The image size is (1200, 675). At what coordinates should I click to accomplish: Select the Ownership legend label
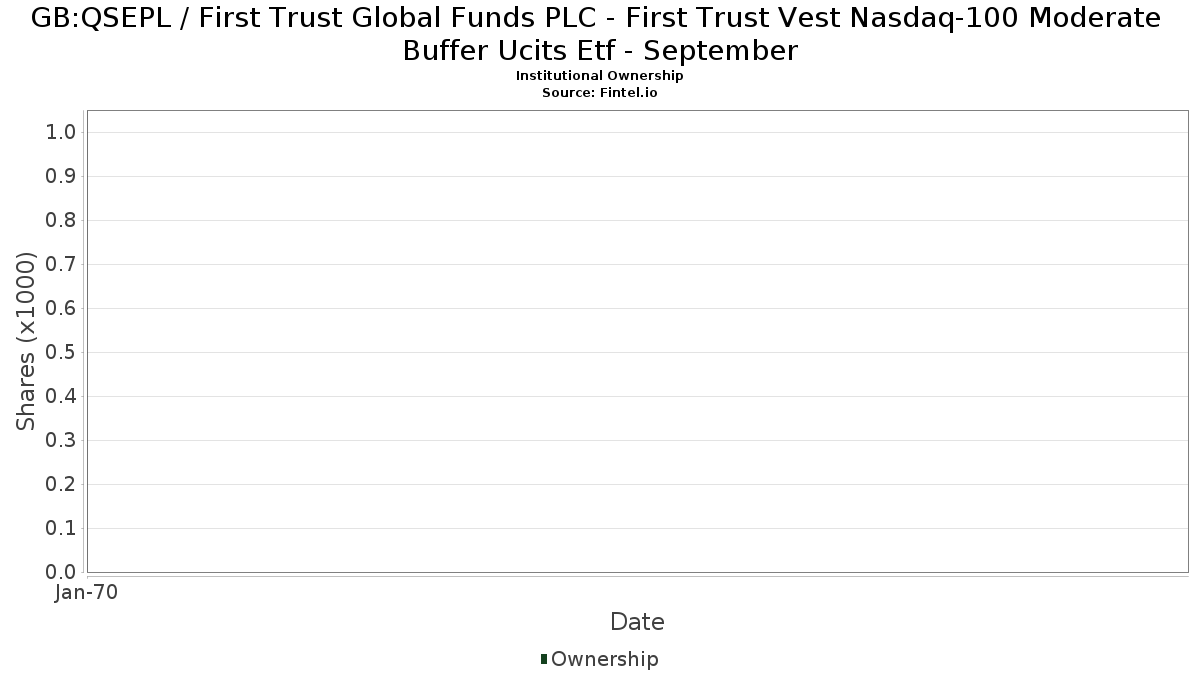tap(605, 659)
